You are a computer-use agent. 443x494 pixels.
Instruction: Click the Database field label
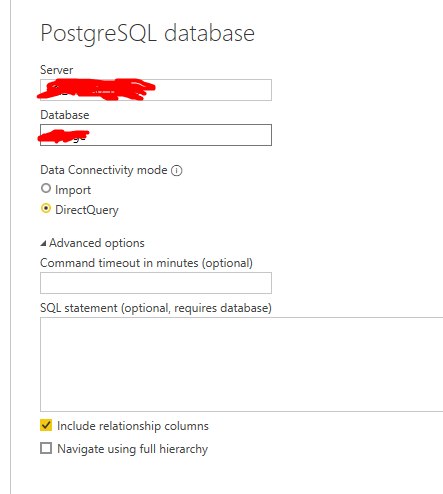[x=65, y=115]
